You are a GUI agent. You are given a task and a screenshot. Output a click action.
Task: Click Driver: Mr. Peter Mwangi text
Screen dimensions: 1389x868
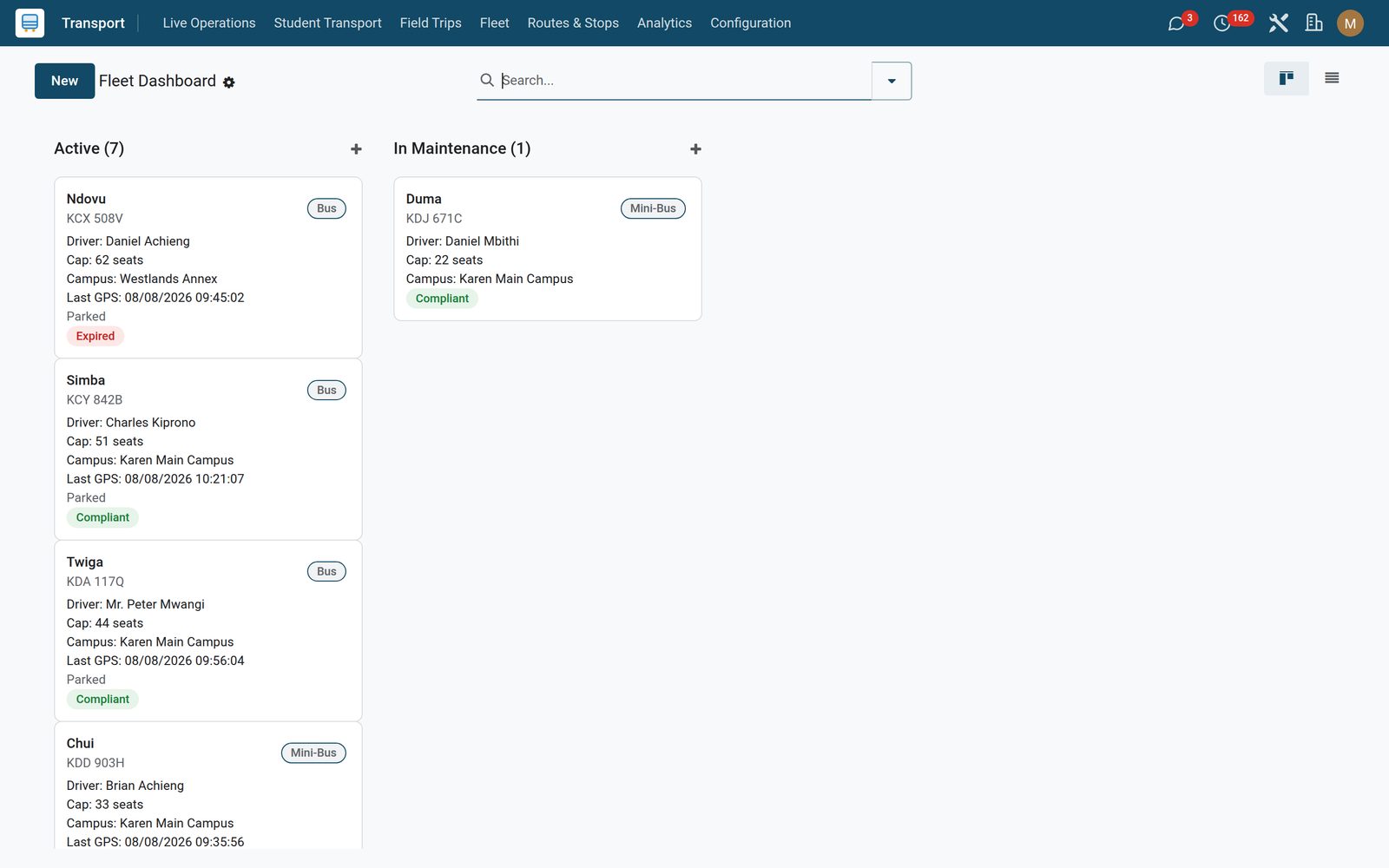tap(135, 604)
